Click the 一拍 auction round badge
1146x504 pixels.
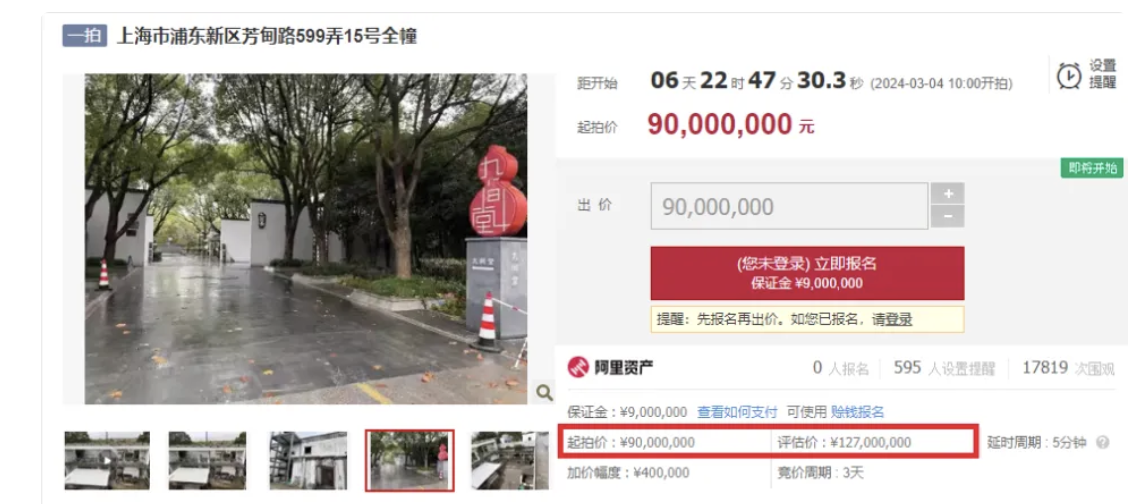click(x=85, y=36)
